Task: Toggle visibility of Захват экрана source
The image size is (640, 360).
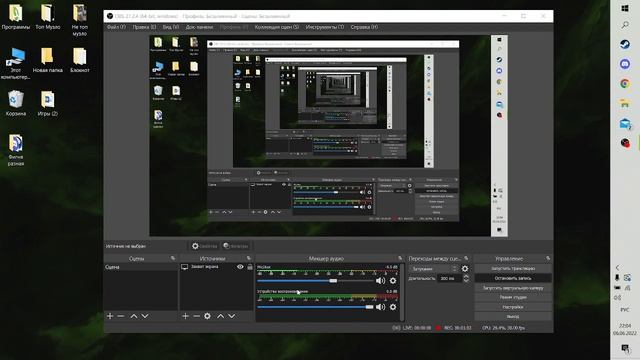Action: (240, 267)
